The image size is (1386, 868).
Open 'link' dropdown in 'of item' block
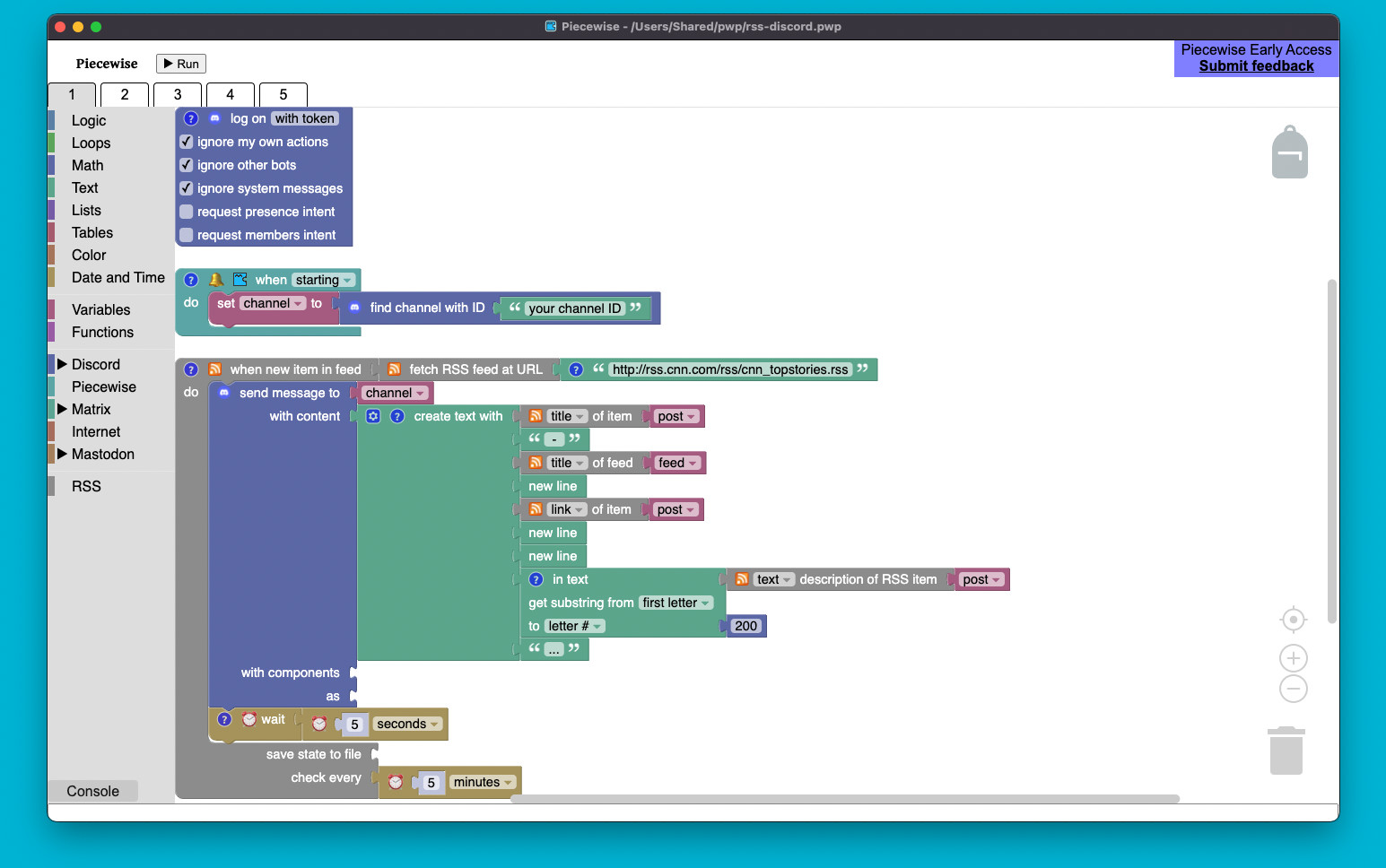[567, 509]
